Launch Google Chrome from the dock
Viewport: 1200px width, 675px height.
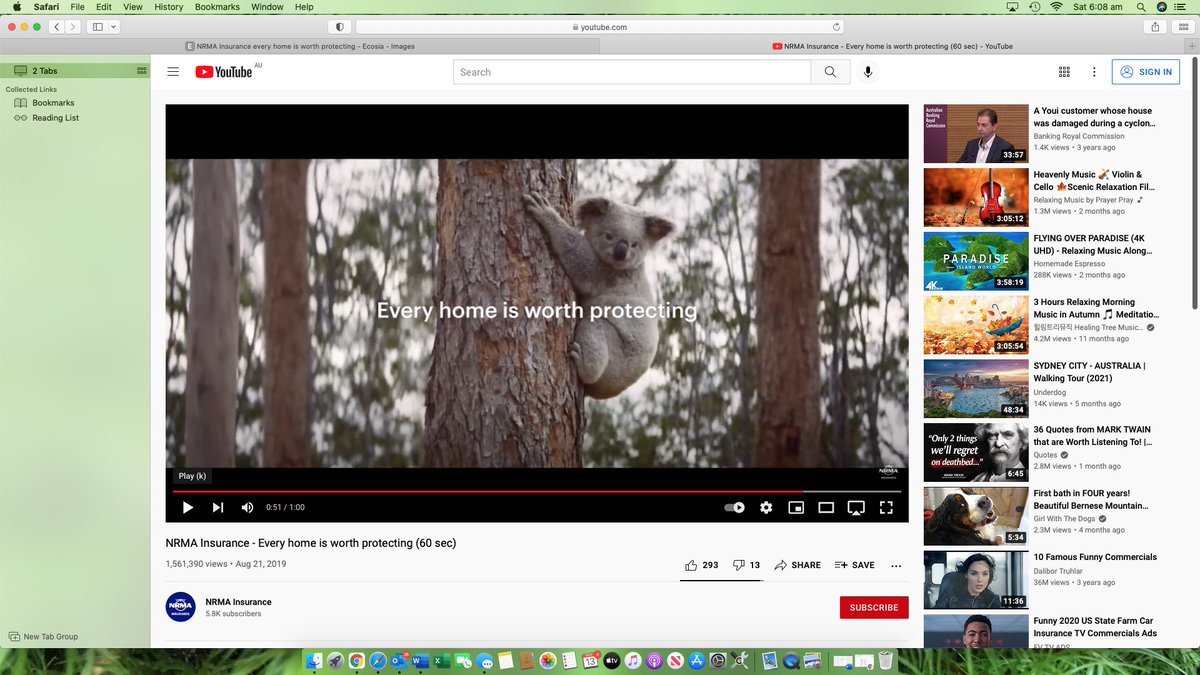pyautogui.click(x=357, y=661)
